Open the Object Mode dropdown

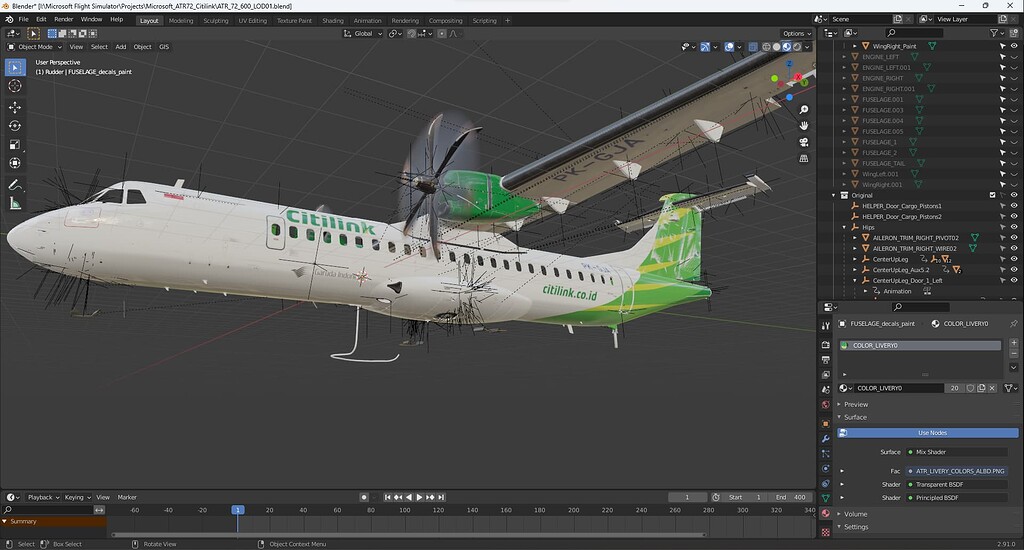[x=35, y=47]
